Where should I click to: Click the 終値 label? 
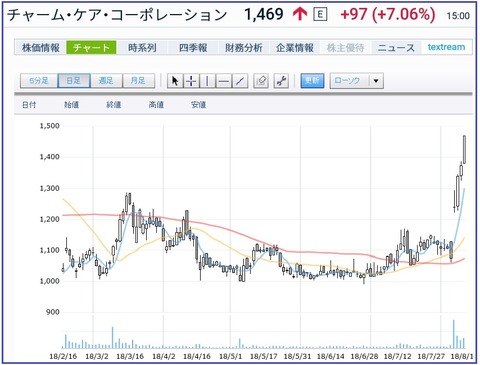click(114, 105)
